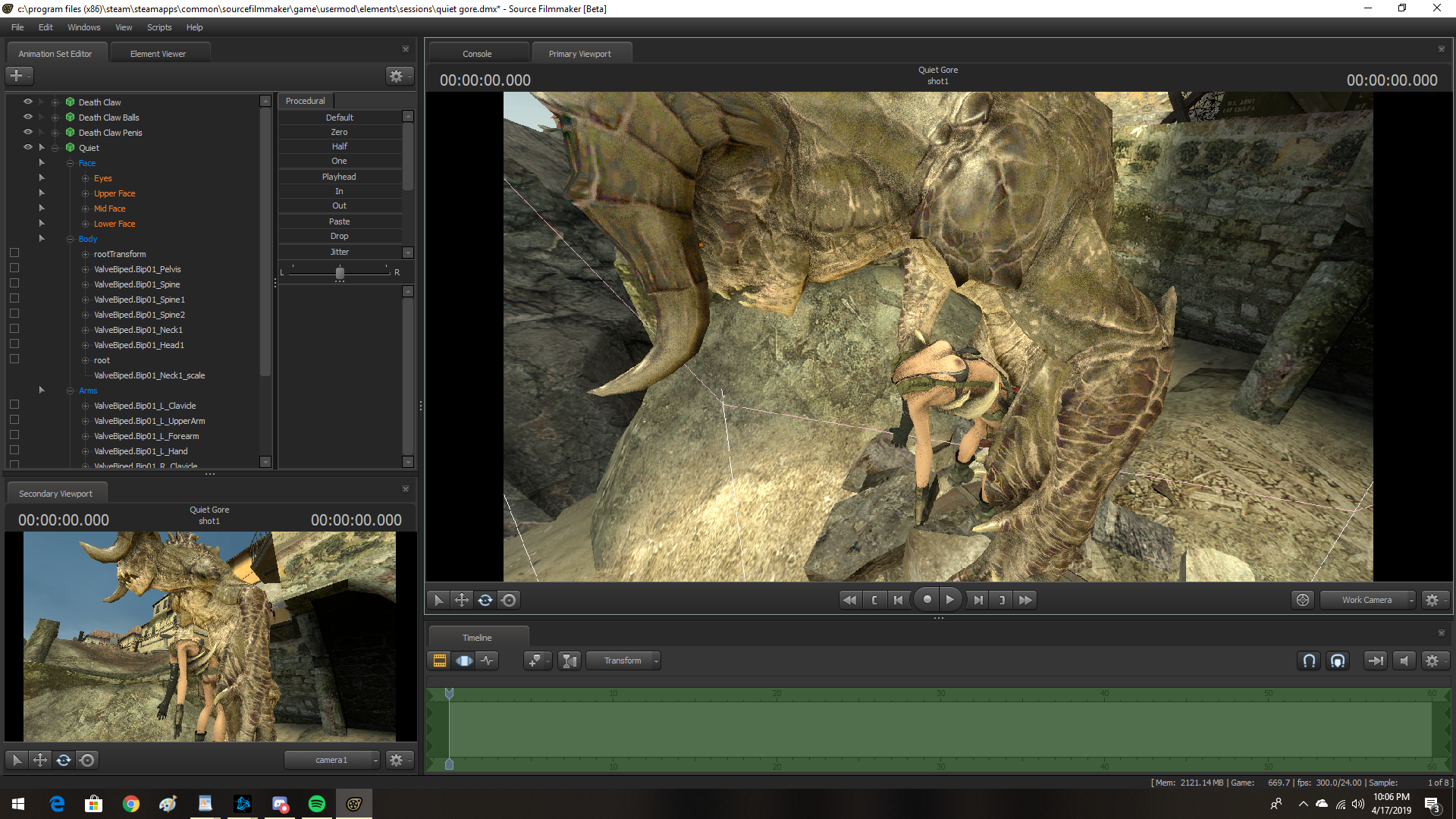This screenshot has width=1456, height=819.
Task: Check the box beside ValveBiped.Bip01_Spine
Action: click(x=14, y=284)
